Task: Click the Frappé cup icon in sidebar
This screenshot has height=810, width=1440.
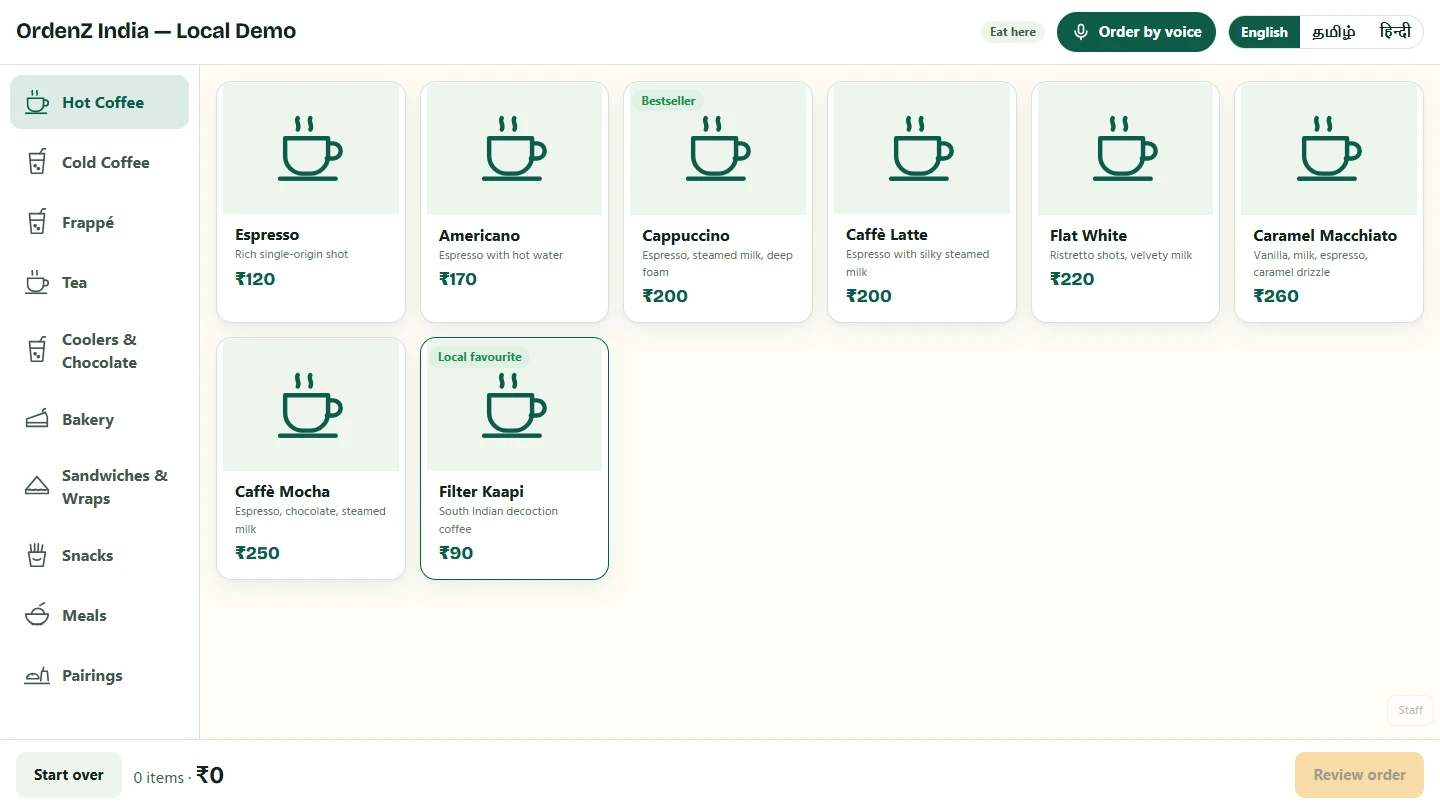Action: (x=37, y=222)
